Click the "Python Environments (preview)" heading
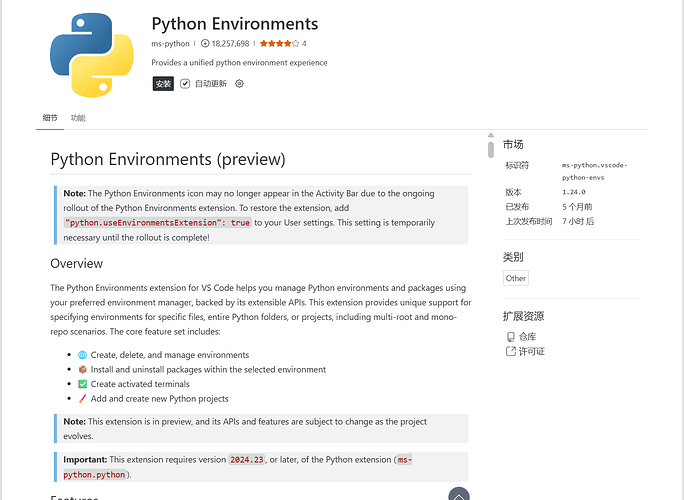This screenshot has width=684, height=500. (168, 159)
